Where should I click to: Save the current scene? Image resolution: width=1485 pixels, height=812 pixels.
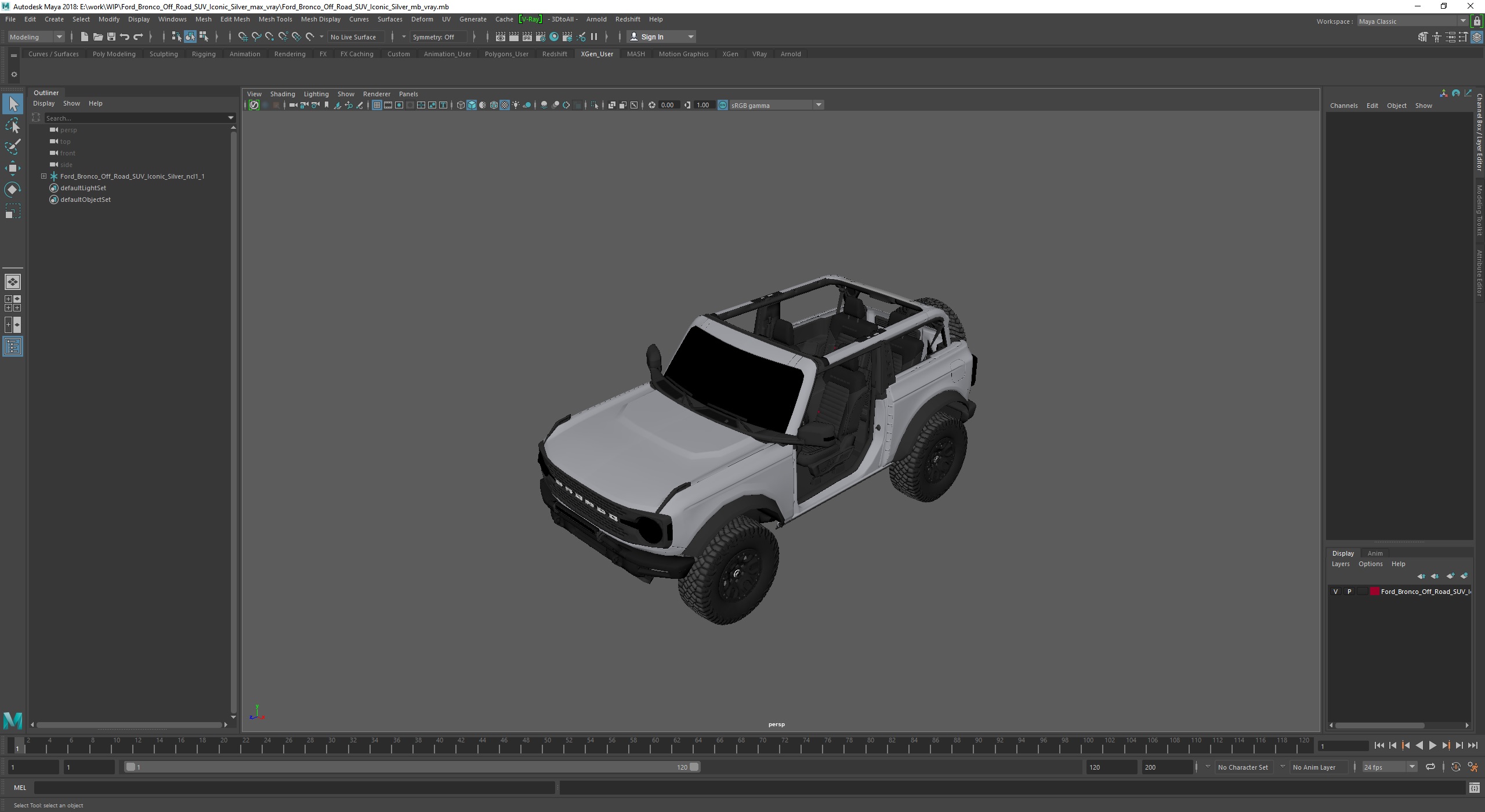point(111,37)
